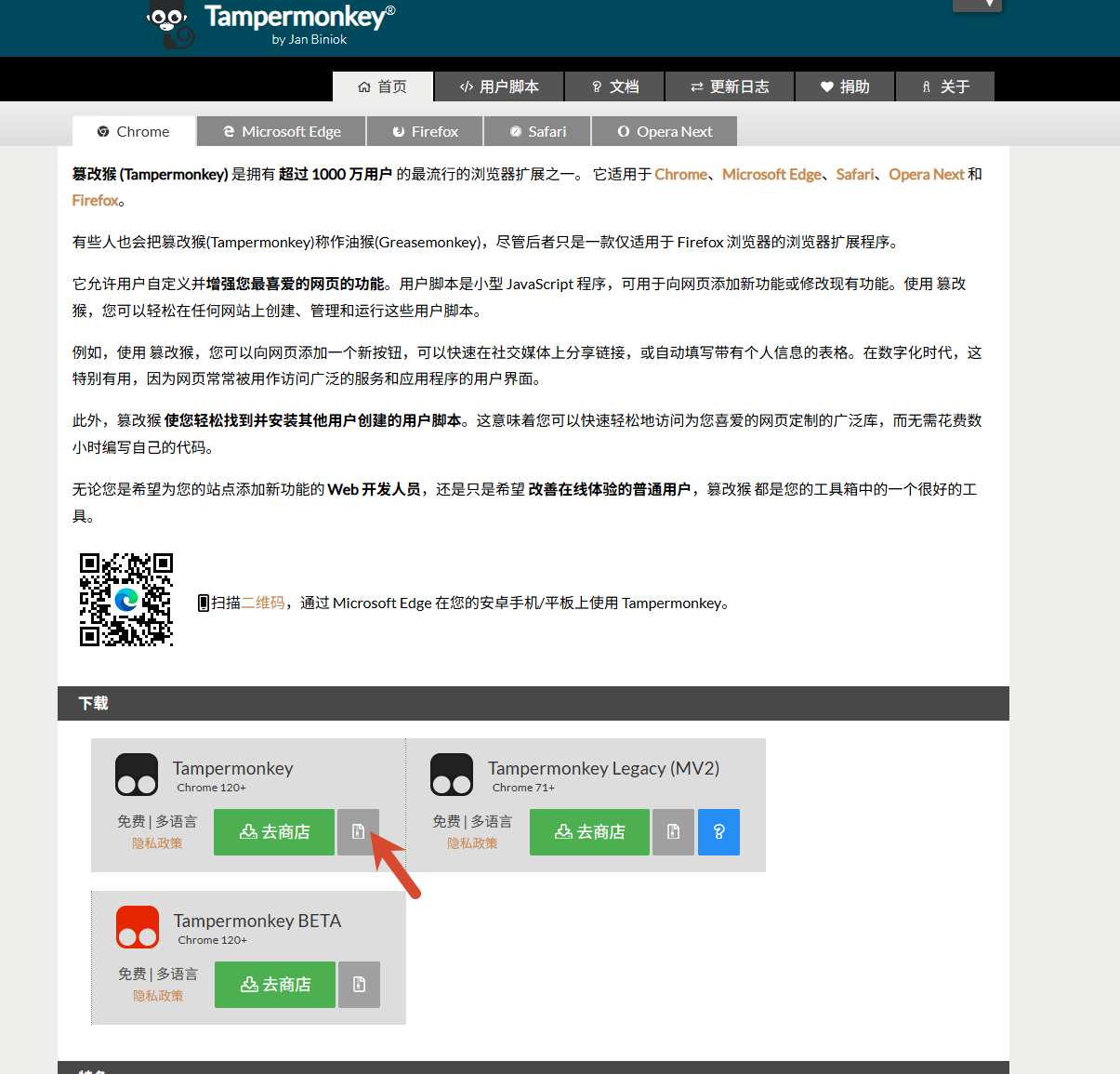
Task: Click the red Tampermonkey BETA extension icon
Action: 138,927
